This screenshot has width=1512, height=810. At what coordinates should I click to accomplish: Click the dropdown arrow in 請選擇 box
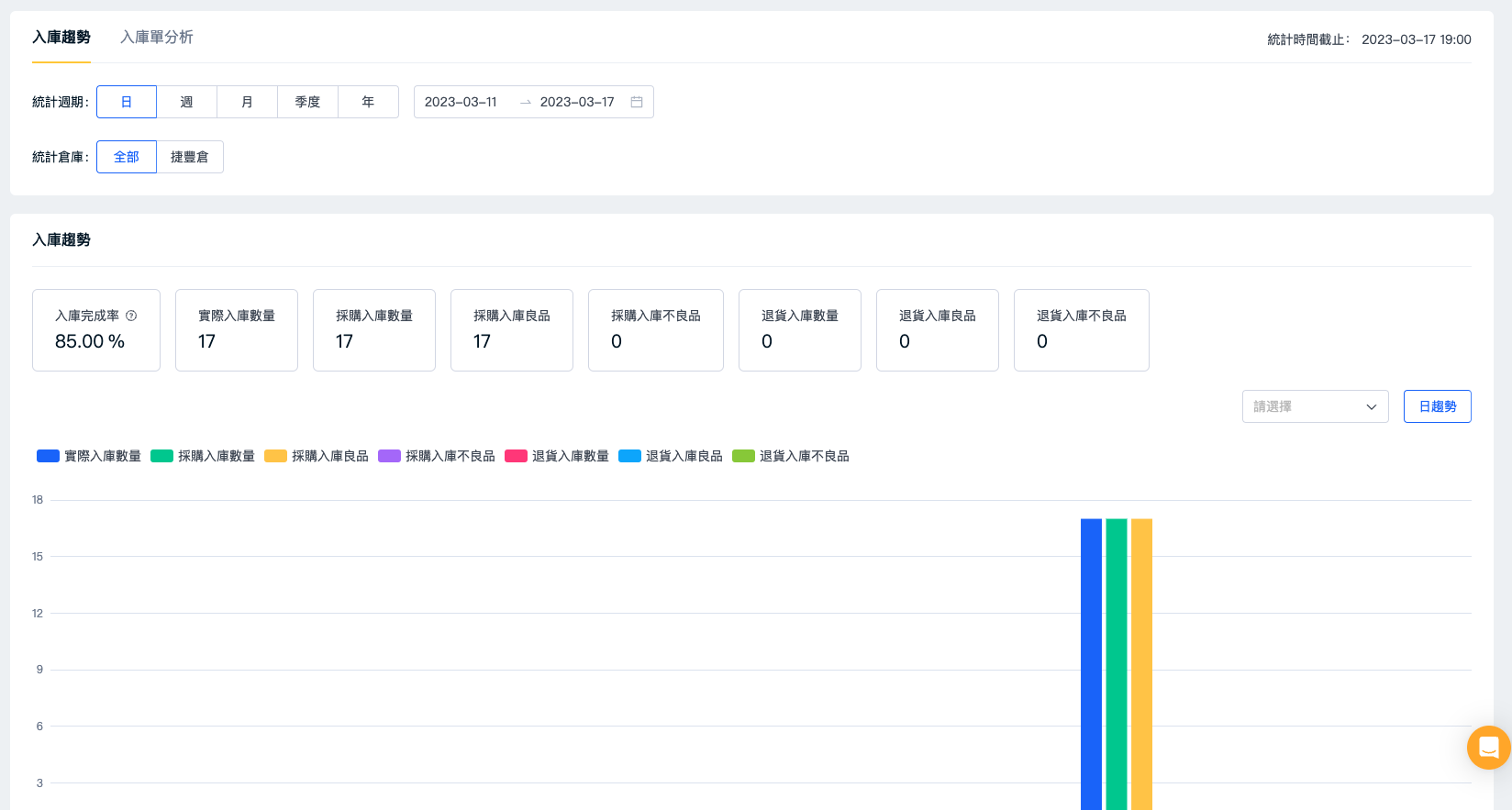pos(1372,406)
